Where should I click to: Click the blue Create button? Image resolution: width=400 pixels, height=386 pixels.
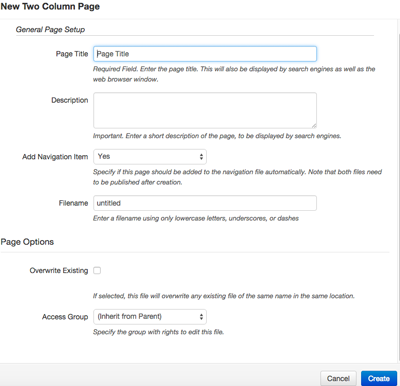pyautogui.click(x=379, y=378)
